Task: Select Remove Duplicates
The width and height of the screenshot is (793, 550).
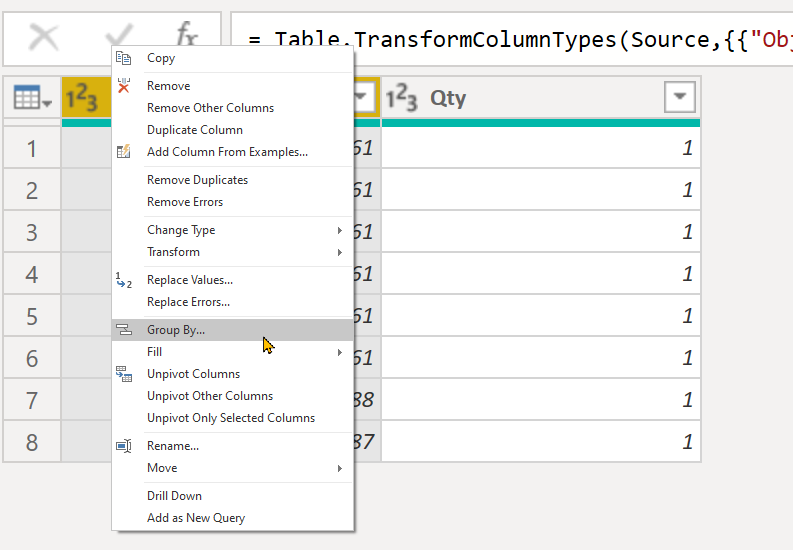Action: coord(232,180)
